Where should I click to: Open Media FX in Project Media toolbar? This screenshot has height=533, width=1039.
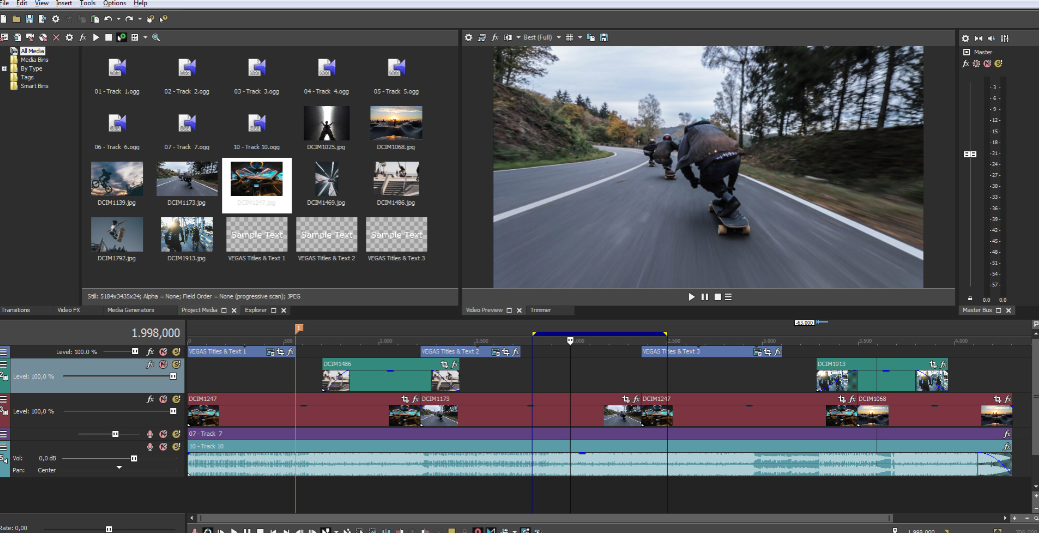(x=83, y=37)
